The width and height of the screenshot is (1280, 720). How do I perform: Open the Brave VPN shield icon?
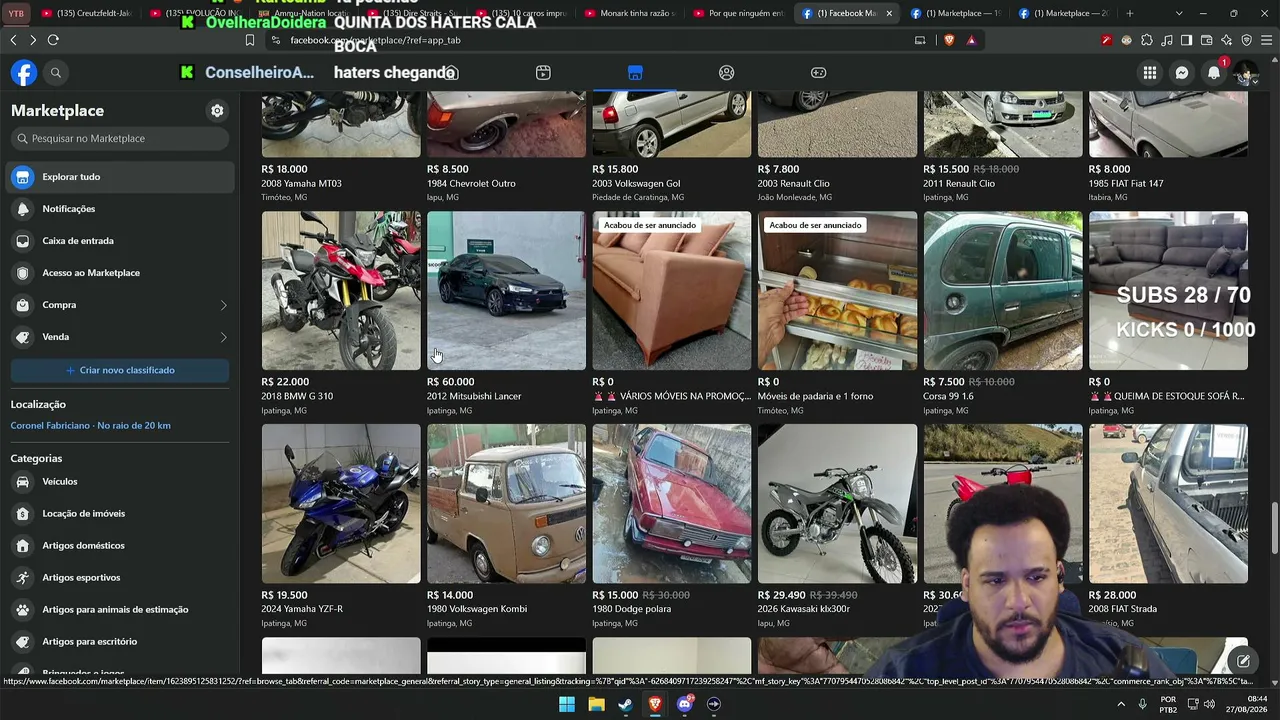[x=1246, y=40]
